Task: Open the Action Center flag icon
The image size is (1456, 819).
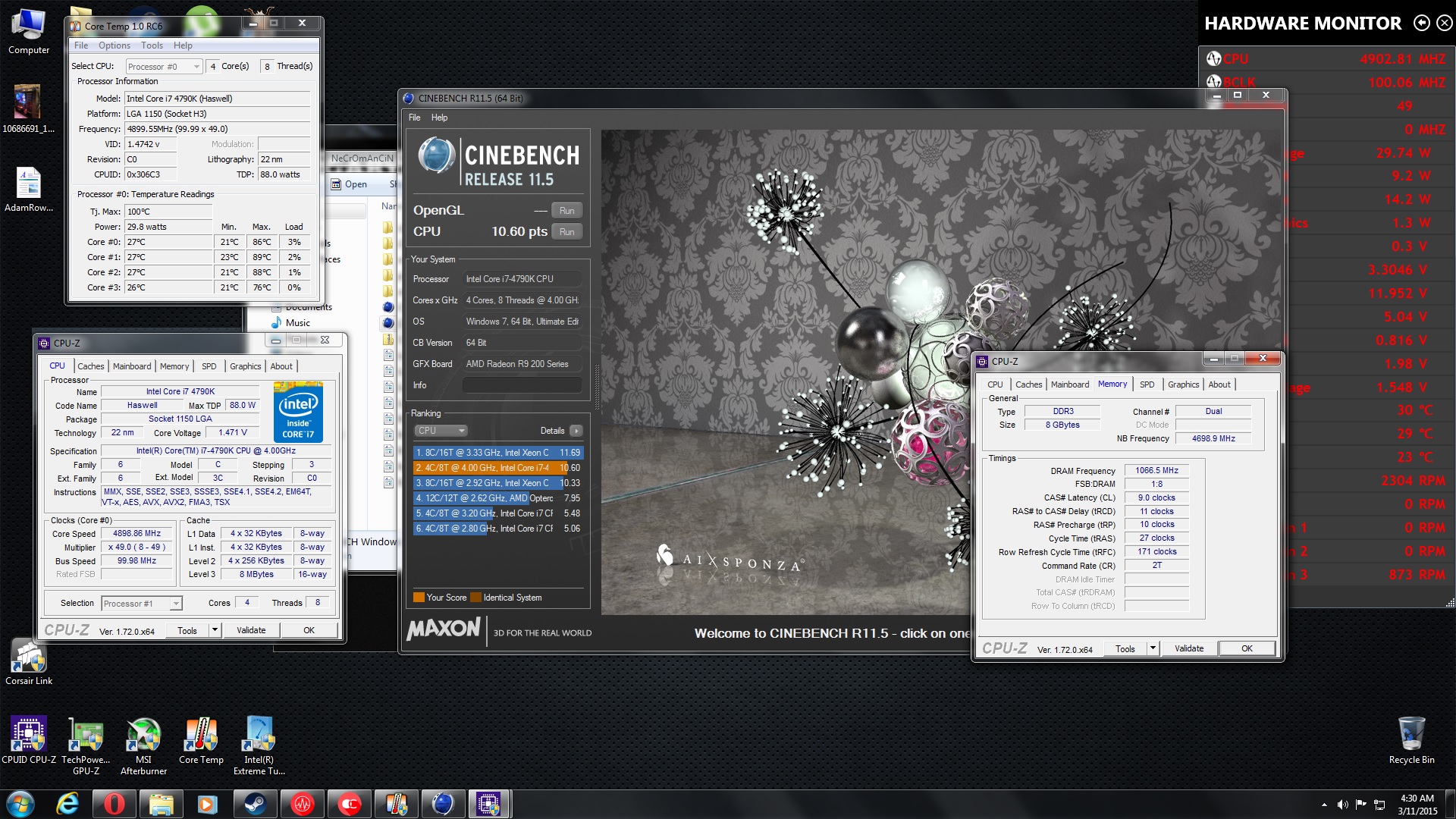Action: [x=1361, y=804]
